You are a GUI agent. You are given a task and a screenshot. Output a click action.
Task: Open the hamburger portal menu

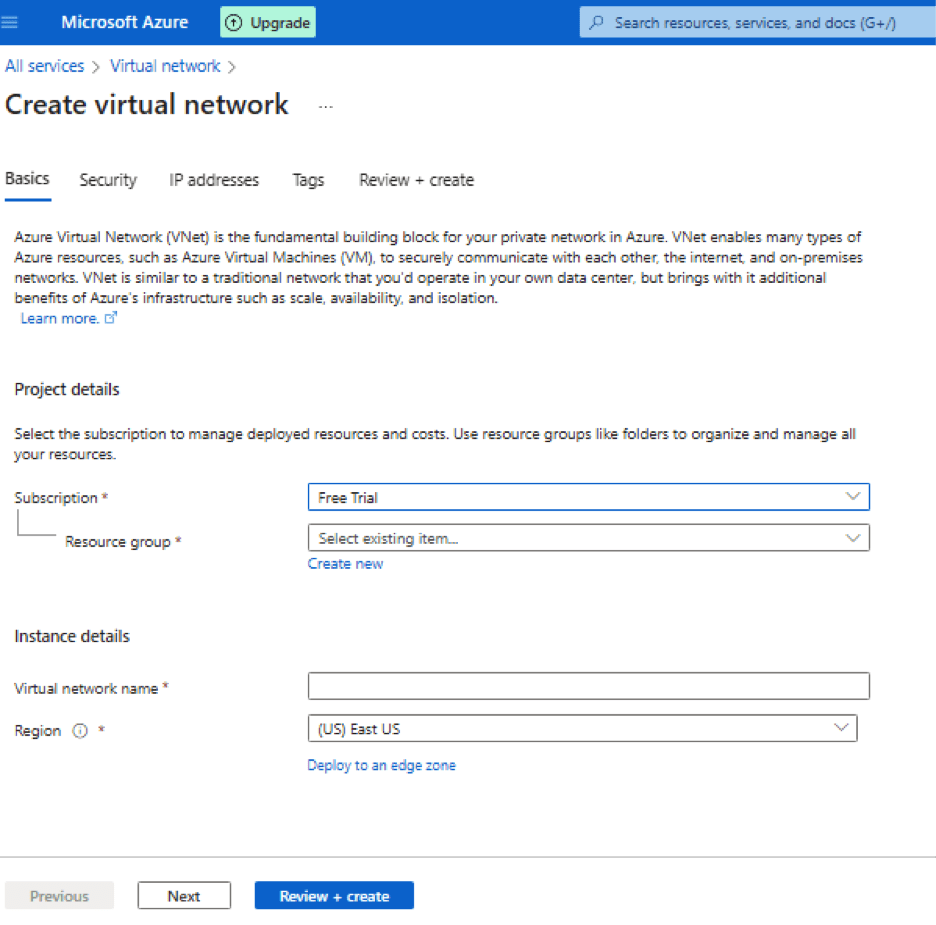coord(10,22)
